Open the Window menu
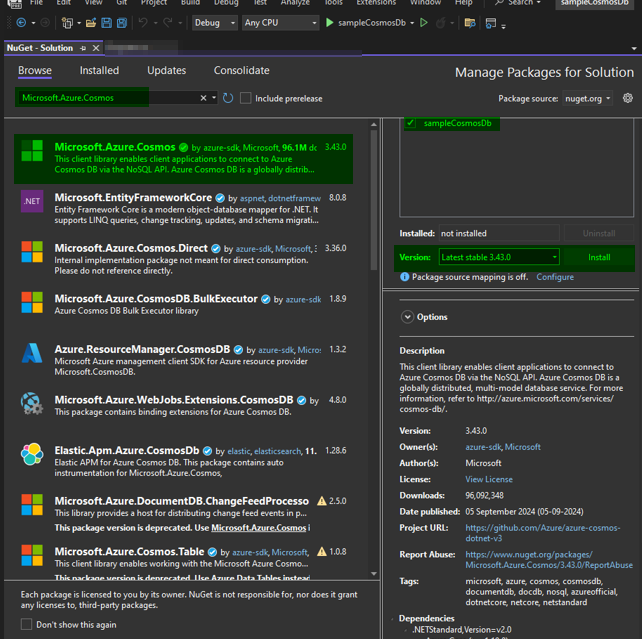Screen dimensions: 642x639 (425, 2)
